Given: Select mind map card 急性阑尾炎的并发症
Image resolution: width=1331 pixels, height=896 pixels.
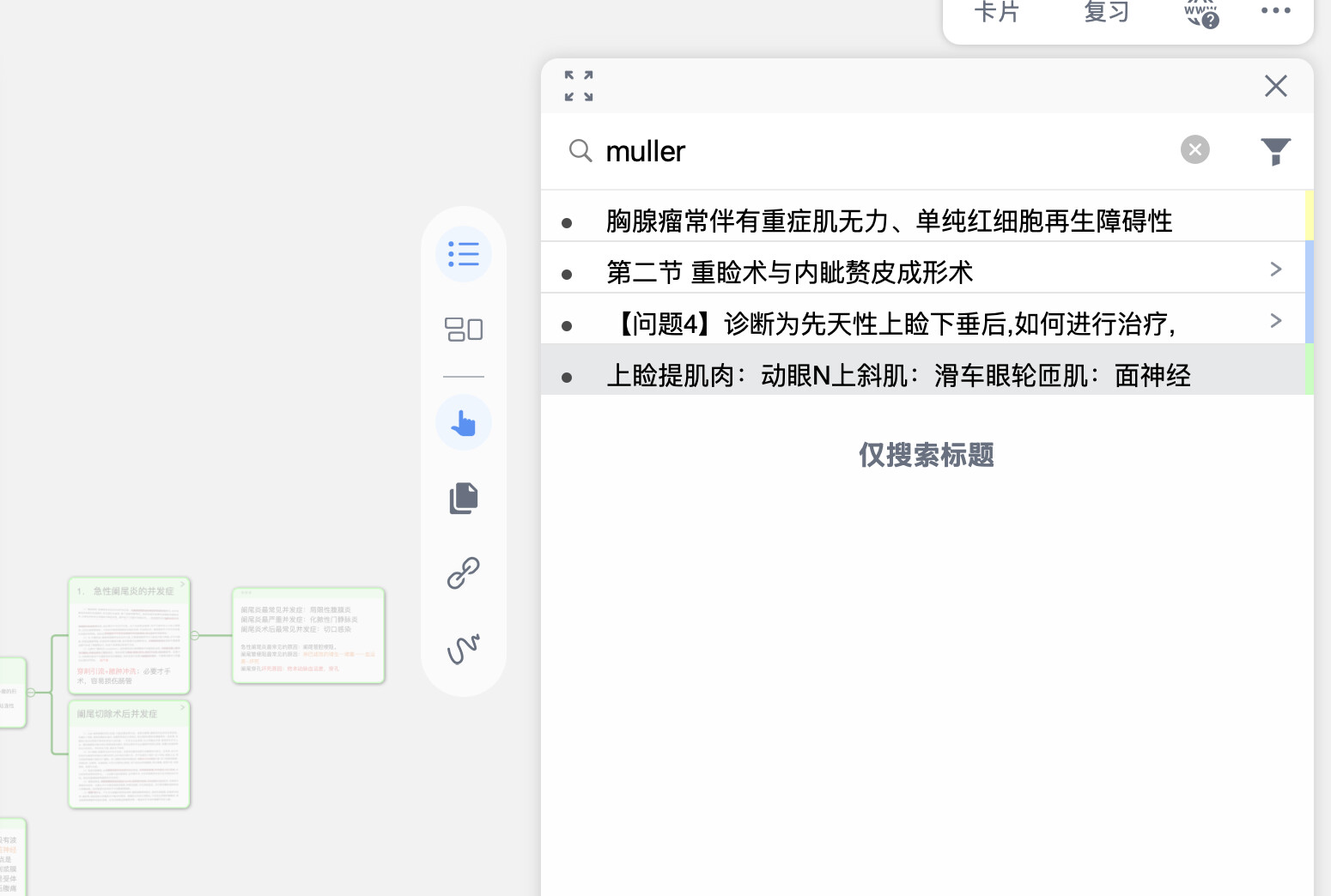Looking at the screenshot, I should pyautogui.click(x=130, y=635).
